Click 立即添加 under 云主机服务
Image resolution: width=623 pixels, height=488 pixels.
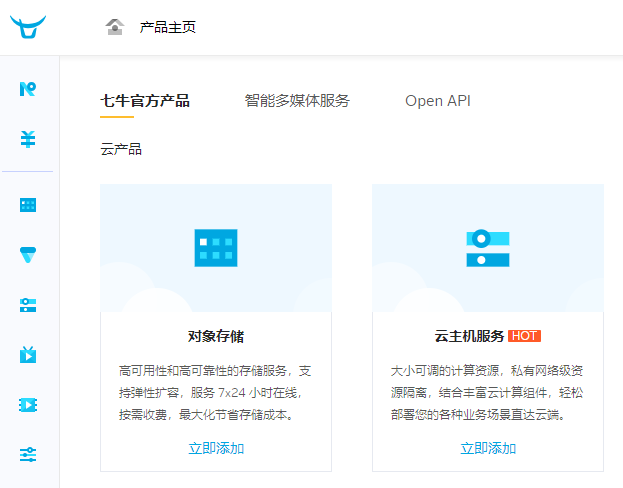[488, 448]
